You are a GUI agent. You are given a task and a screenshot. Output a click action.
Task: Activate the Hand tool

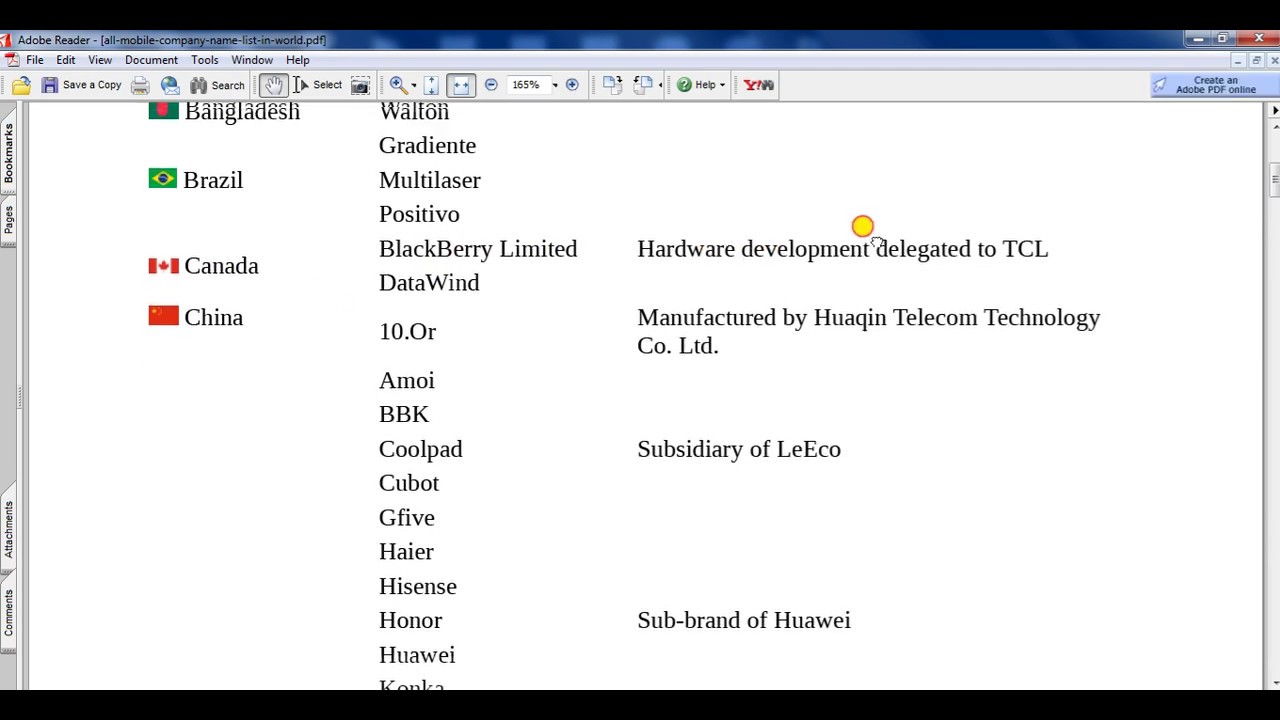[273, 85]
